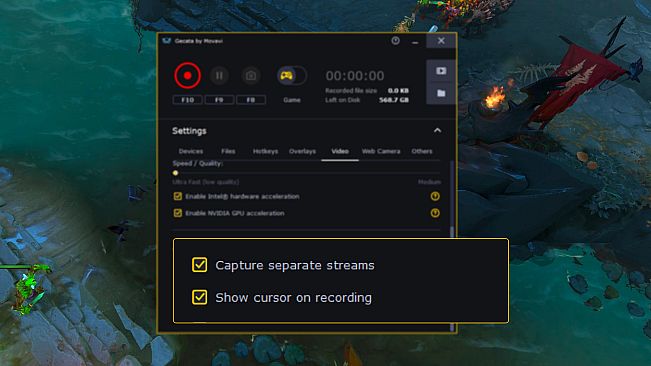Click the Gecata app logo icon
The image size is (651, 366).
click(166, 41)
